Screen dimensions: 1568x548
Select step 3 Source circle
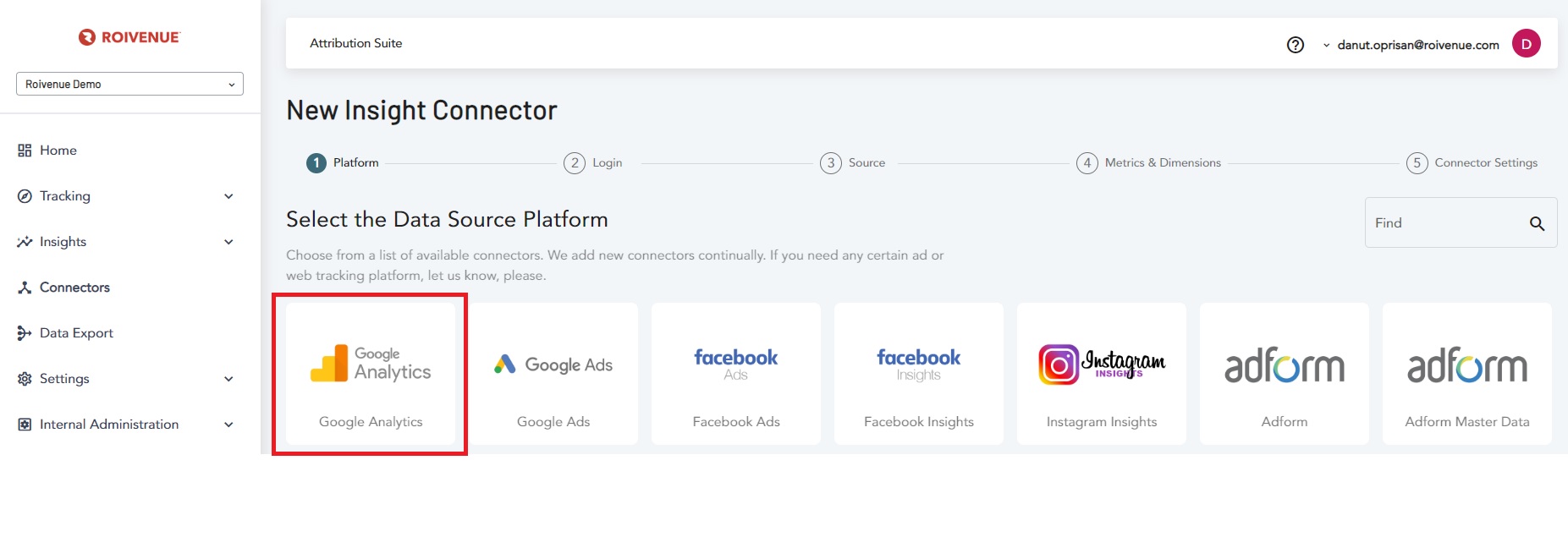[x=831, y=163]
